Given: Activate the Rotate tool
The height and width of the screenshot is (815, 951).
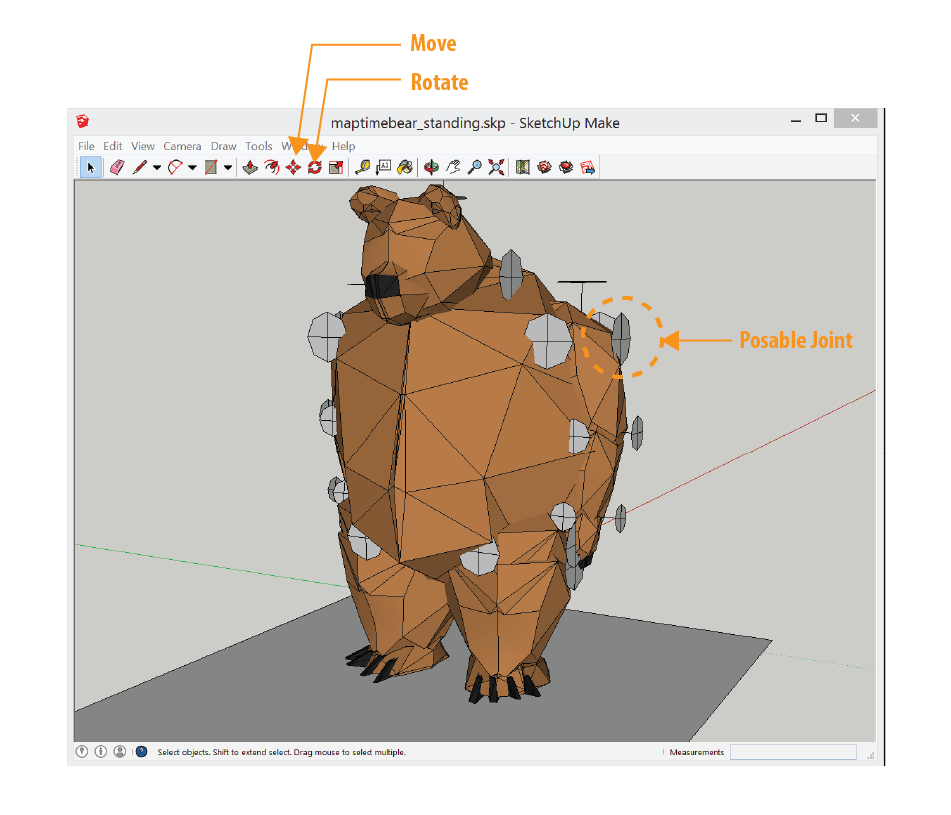Looking at the screenshot, I should click(314, 167).
